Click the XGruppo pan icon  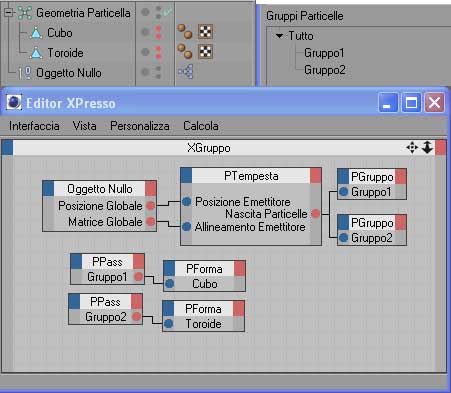tap(412, 147)
